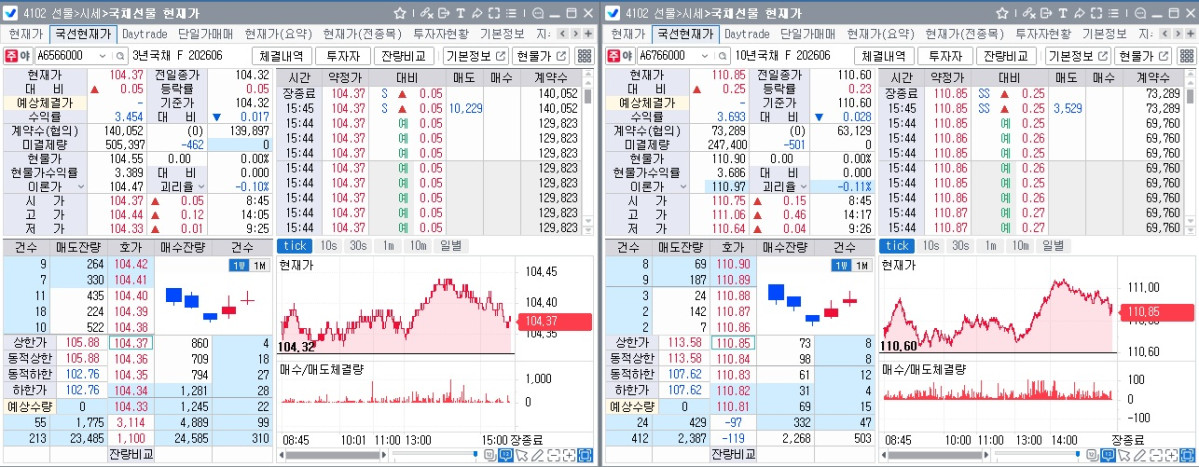This screenshot has height=467, width=1199.
Task: Switch to 현재가(전종목) tab in right window
Action: pyautogui.click(x=964, y=34)
